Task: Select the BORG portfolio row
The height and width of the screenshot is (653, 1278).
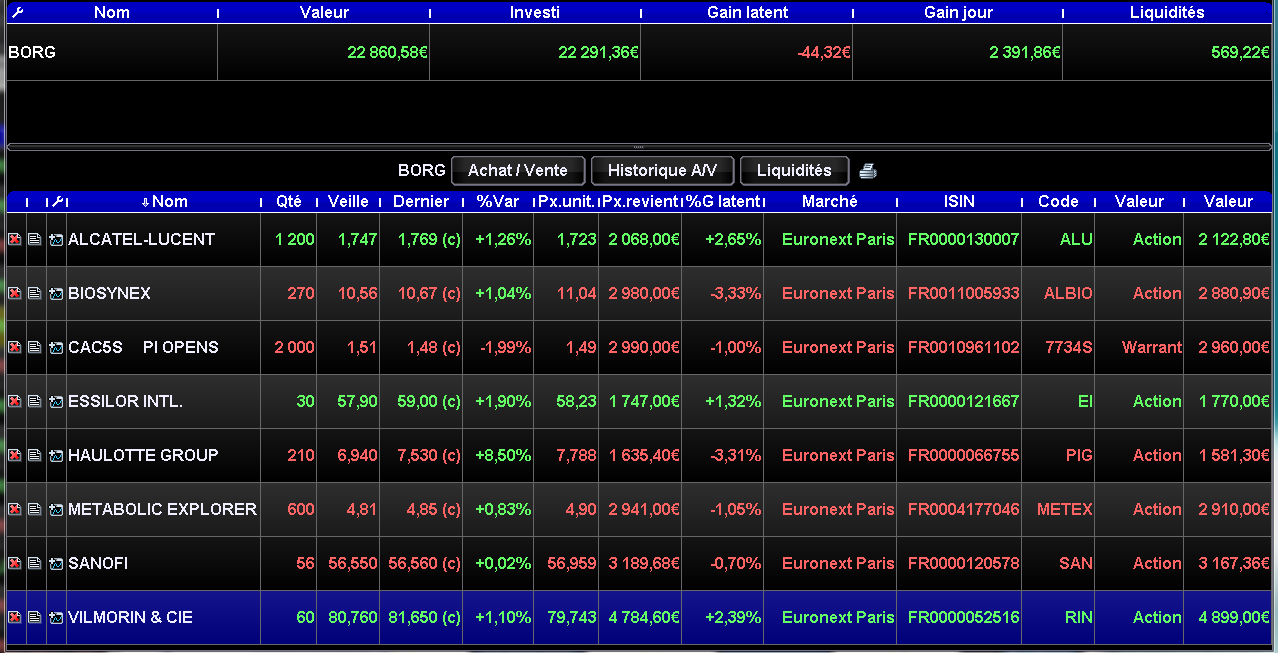Action: tap(639, 52)
